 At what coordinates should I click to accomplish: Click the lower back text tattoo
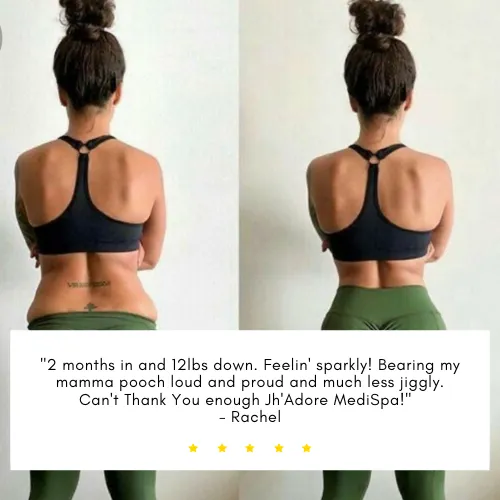pyautogui.click(x=88, y=284)
